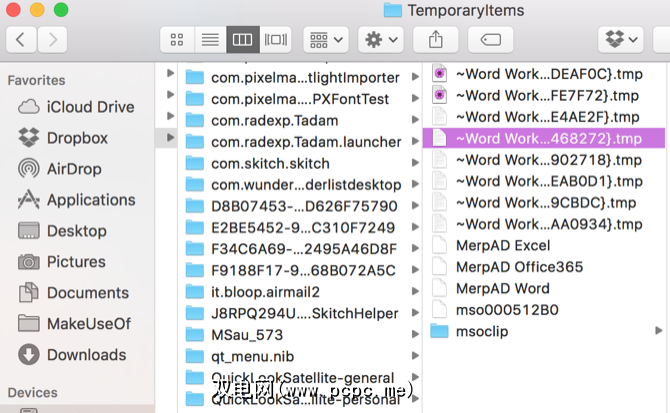Expand arrow beside qt_menu.nib
This screenshot has height=413, width=670.
click(x=415, y=356)
